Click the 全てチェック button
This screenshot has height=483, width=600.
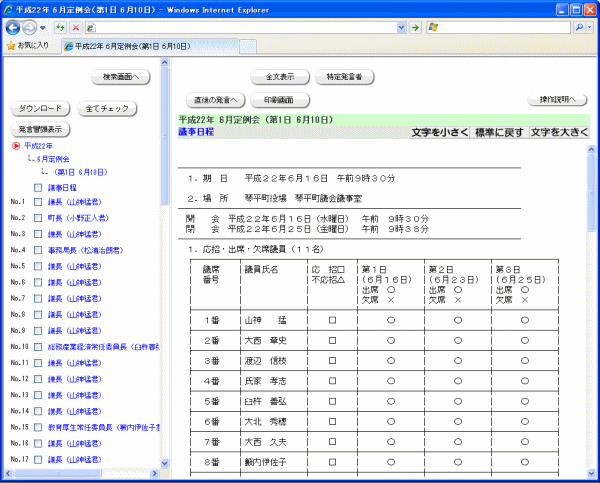pos(107,109)
